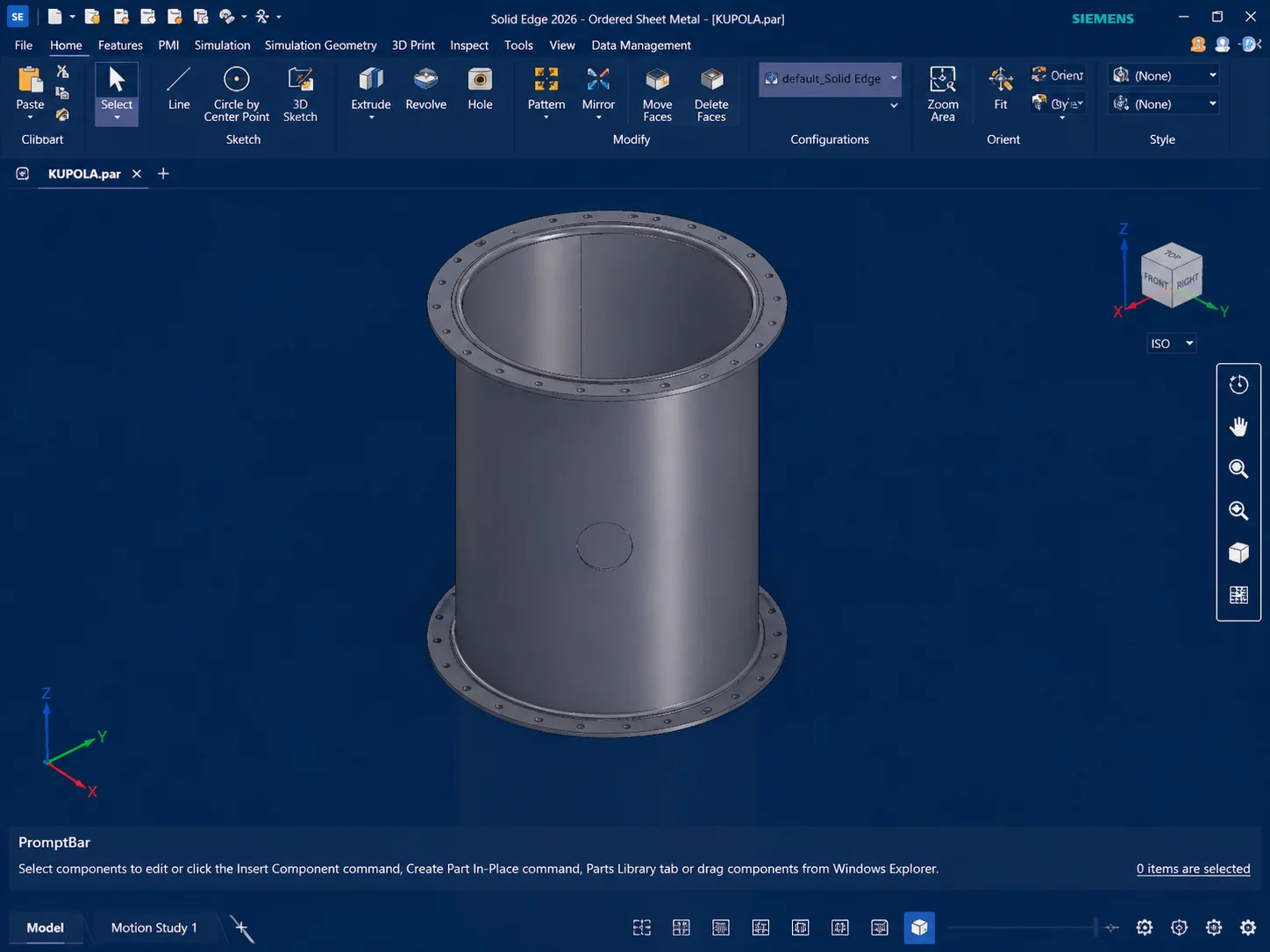The height and width of the screenshot is (952, 1270).
Task: Click the grid icon on right toolbar
Action: coord(1238,594)
